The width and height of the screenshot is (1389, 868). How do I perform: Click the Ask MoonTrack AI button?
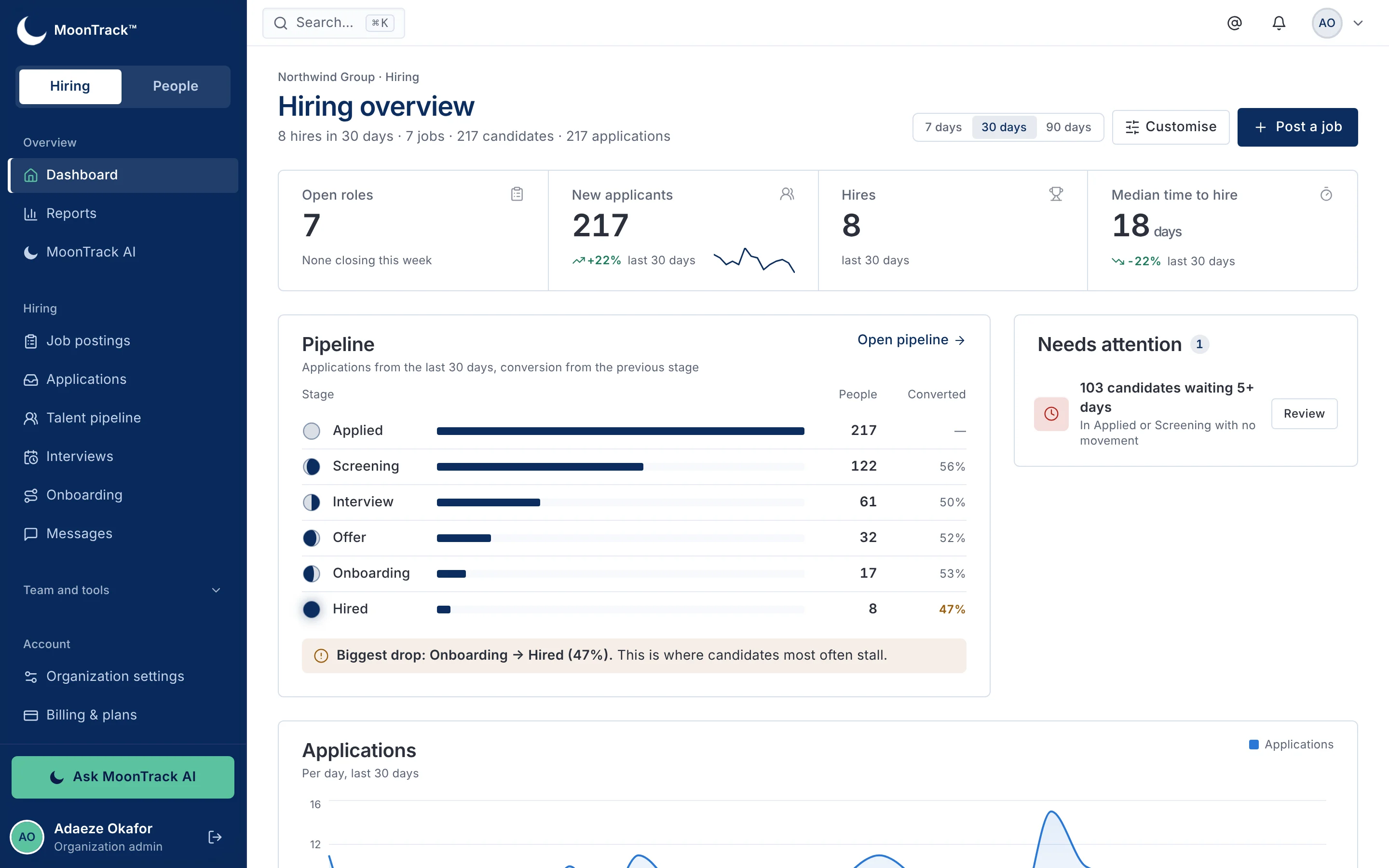click(123, 777)
